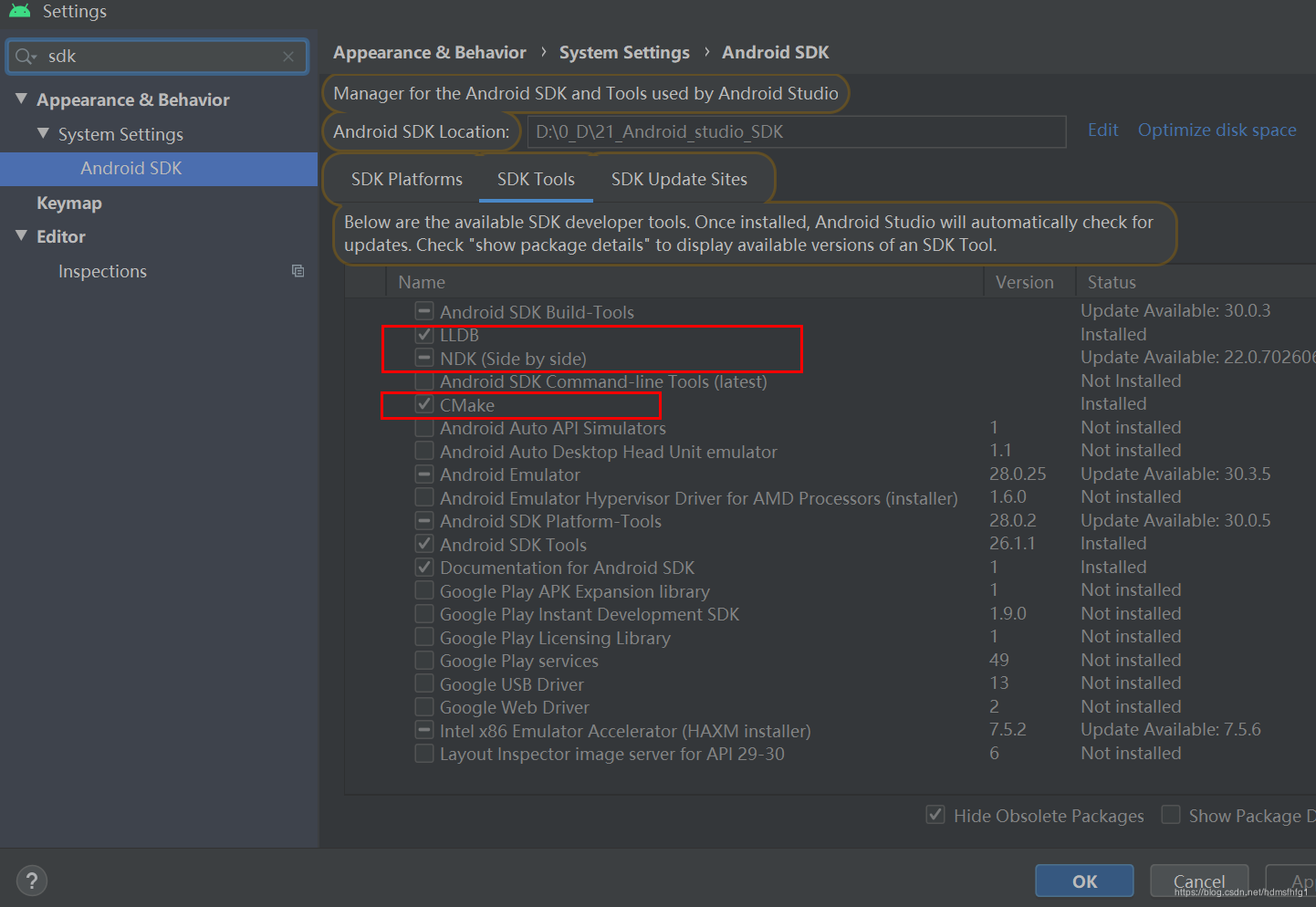Check Google USB Driver checkbox

tap(424, 683)
